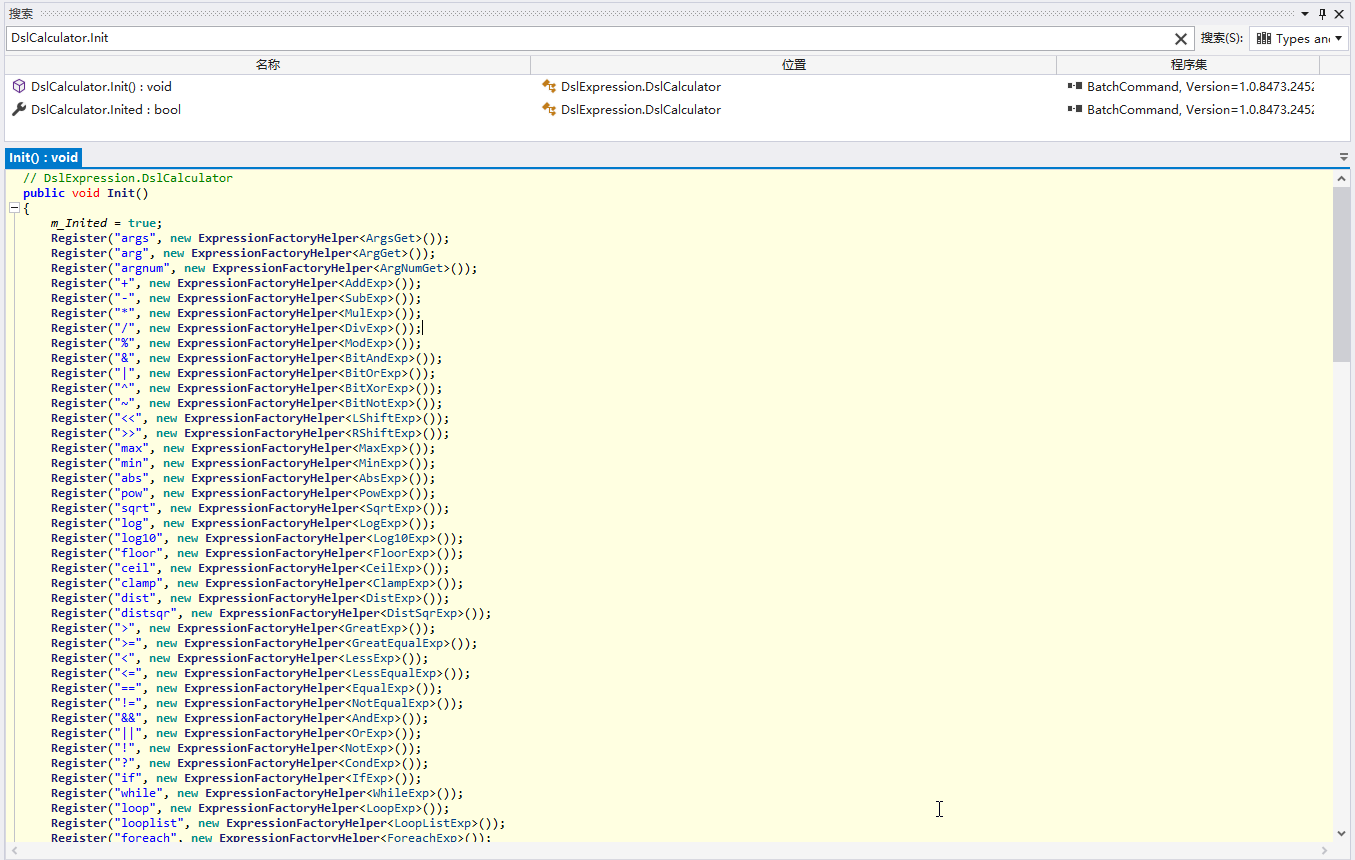
Task: Click the vertical scrollbar up arrow
Action: 1341,178
